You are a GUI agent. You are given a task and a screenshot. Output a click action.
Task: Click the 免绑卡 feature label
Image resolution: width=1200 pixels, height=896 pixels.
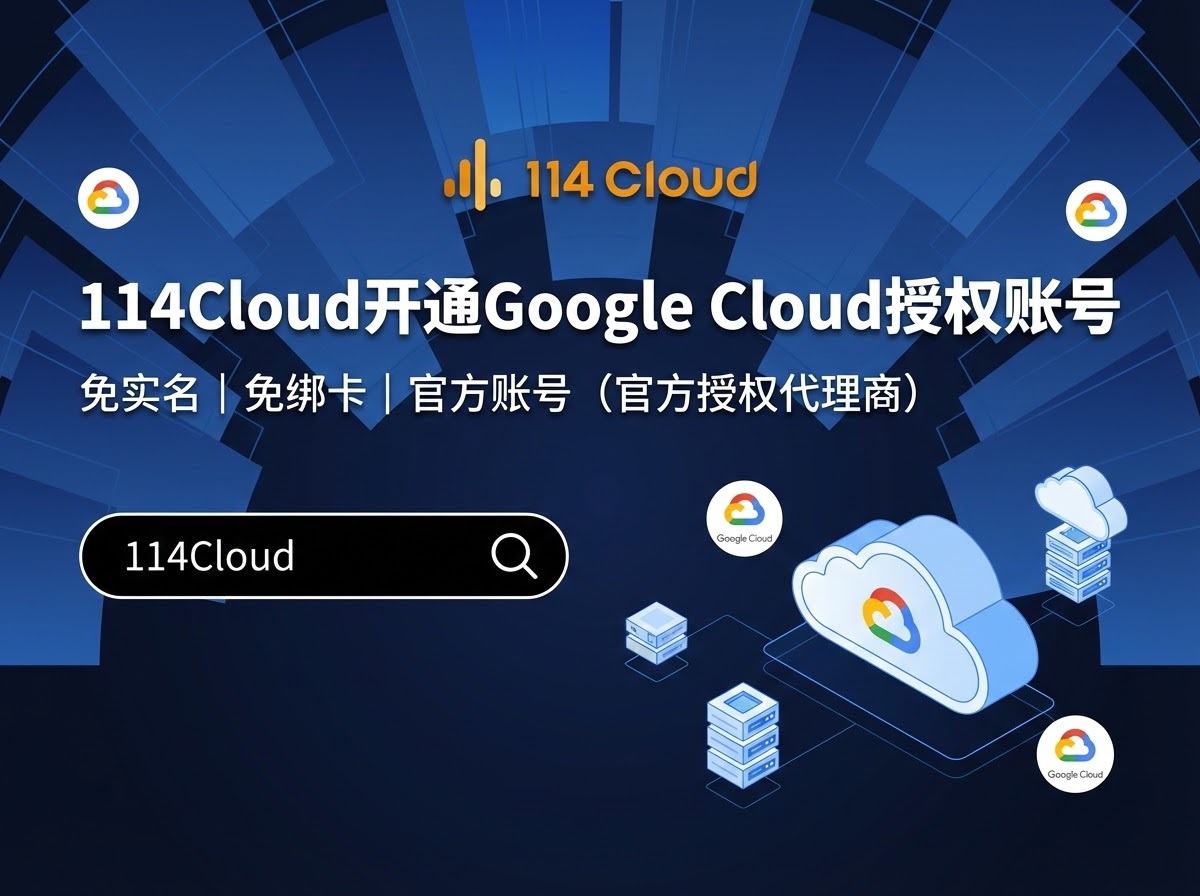point(305,395)
